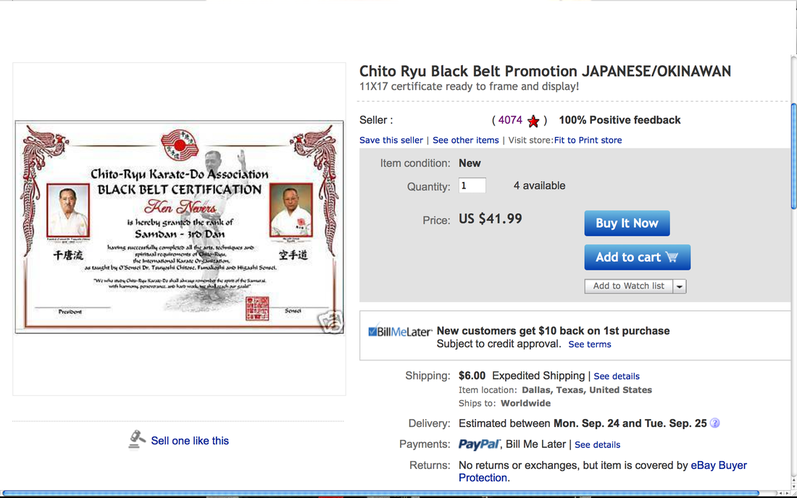
Task: Click the gavel icon beside Sell one like this
Action: (x=136, y=440)
